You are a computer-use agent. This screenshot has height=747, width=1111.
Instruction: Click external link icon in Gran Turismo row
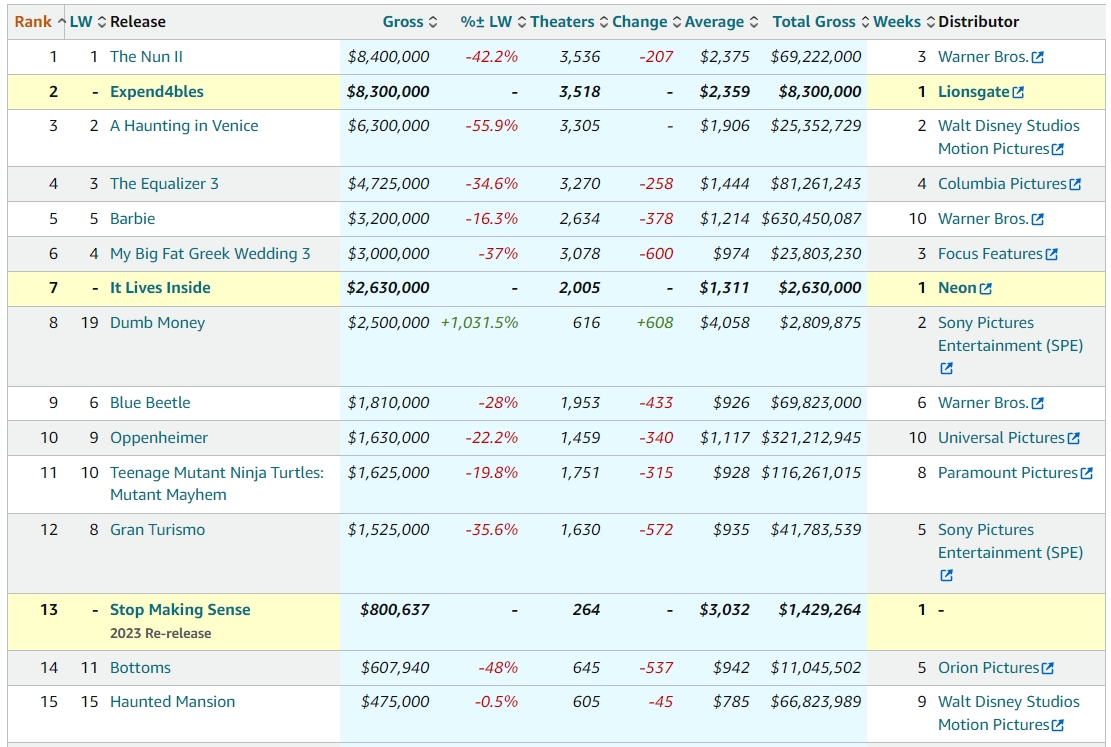click(x=946, y=575)
